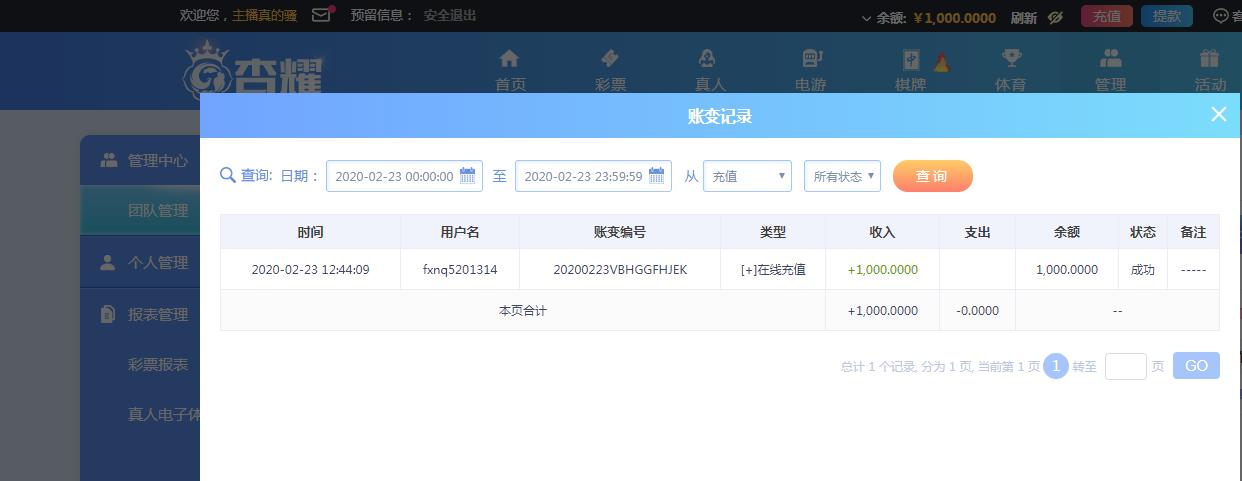Toggle balance visibility eye icon
The height and width of the screenshot is (481, 1242).
[x=1055, y=17]
